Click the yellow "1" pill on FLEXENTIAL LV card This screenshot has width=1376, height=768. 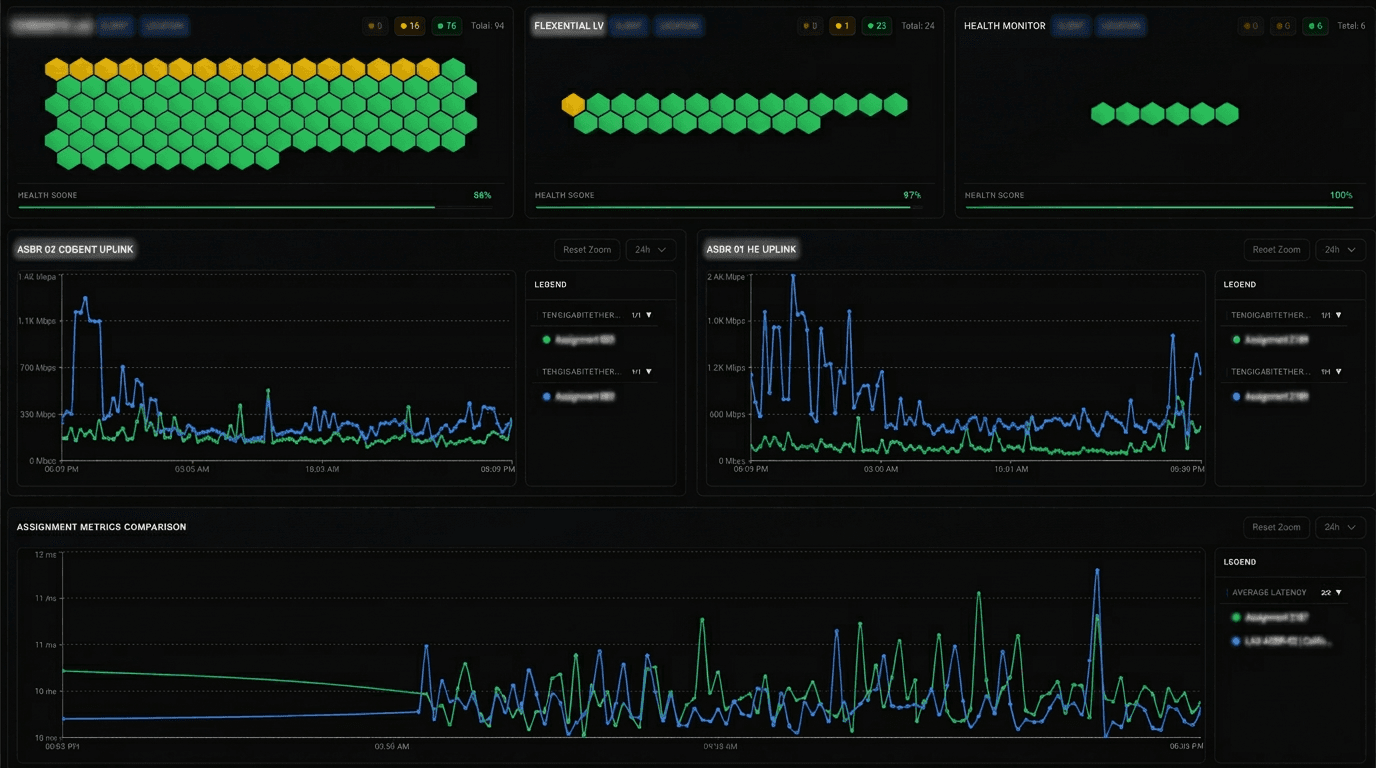[841, 27]
